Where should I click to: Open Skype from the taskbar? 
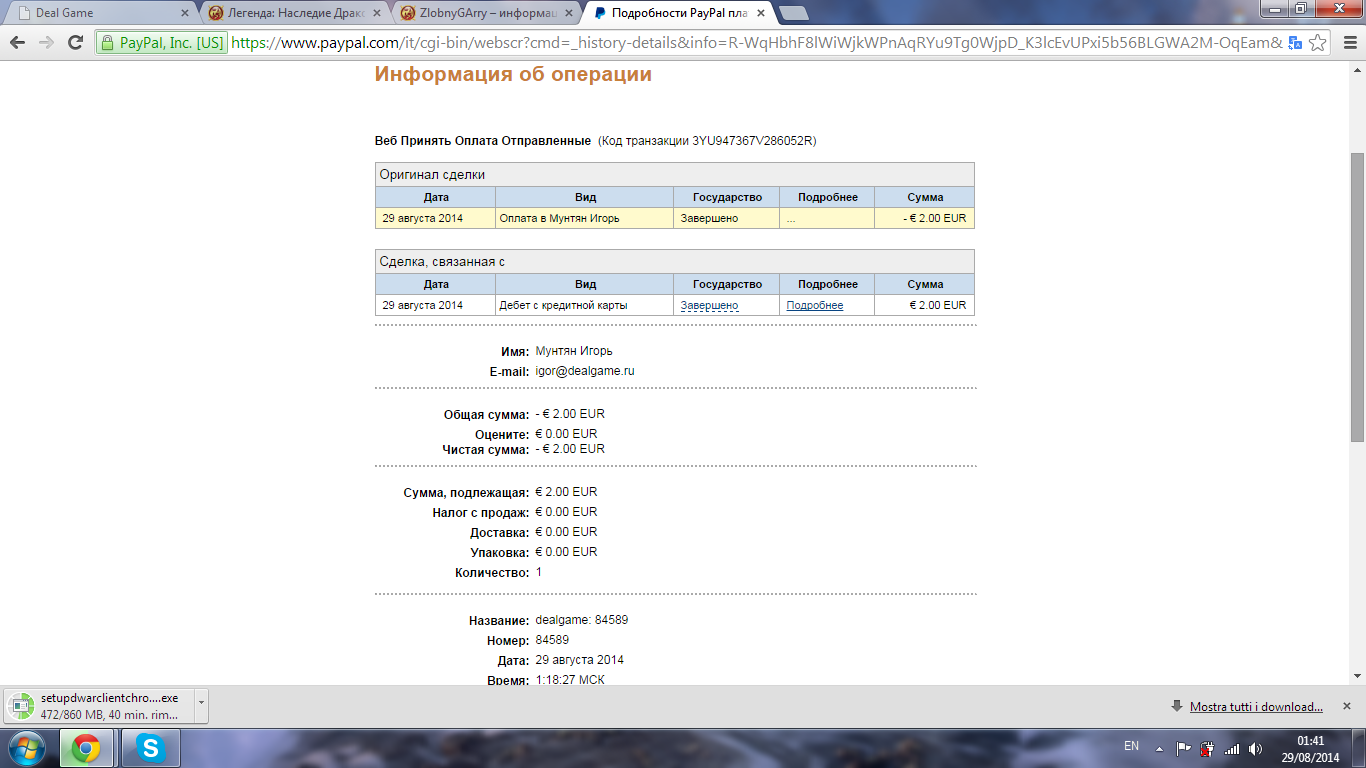151,748
